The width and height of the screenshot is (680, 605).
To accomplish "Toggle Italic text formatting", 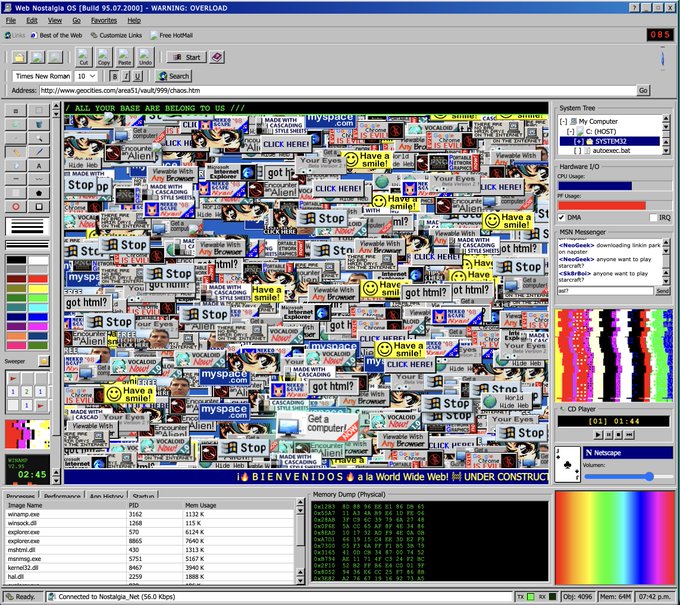I will pos(126,76).
